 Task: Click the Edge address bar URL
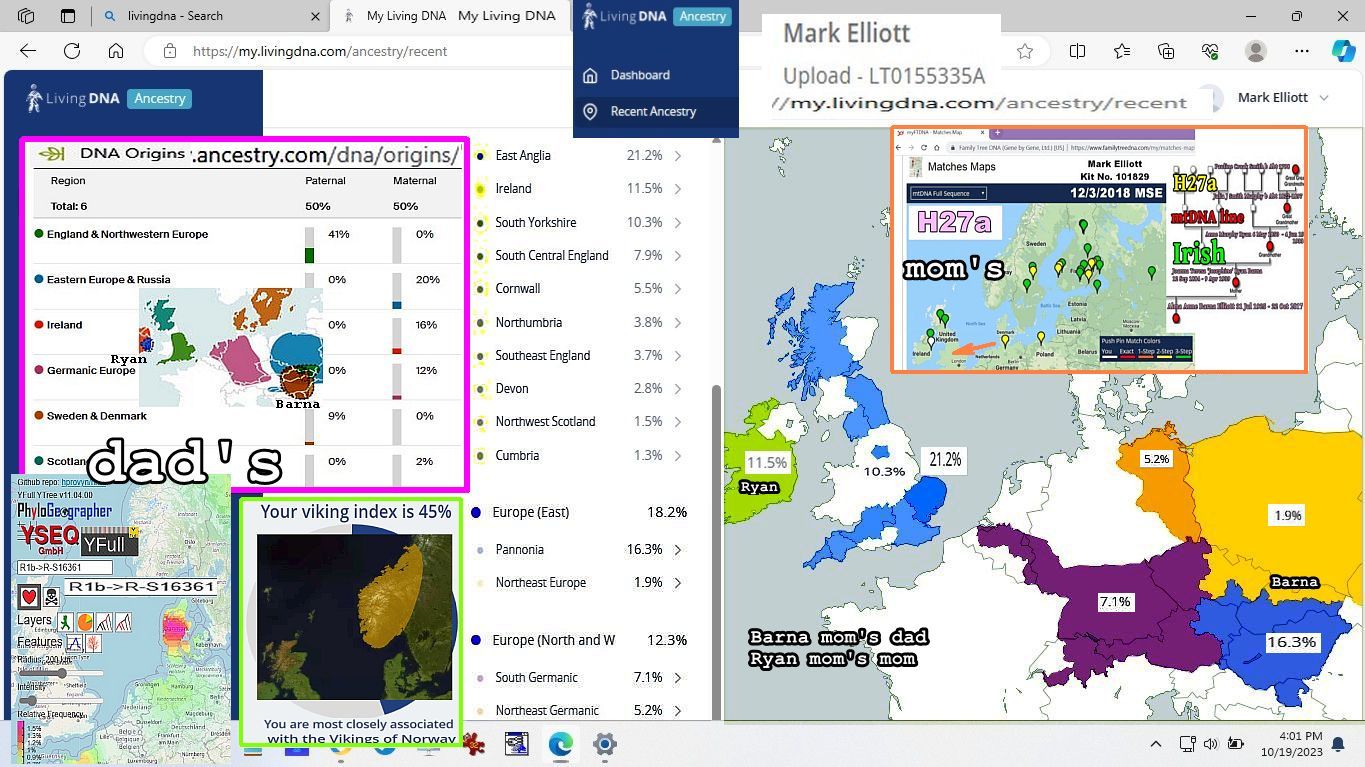click(320, 51)
